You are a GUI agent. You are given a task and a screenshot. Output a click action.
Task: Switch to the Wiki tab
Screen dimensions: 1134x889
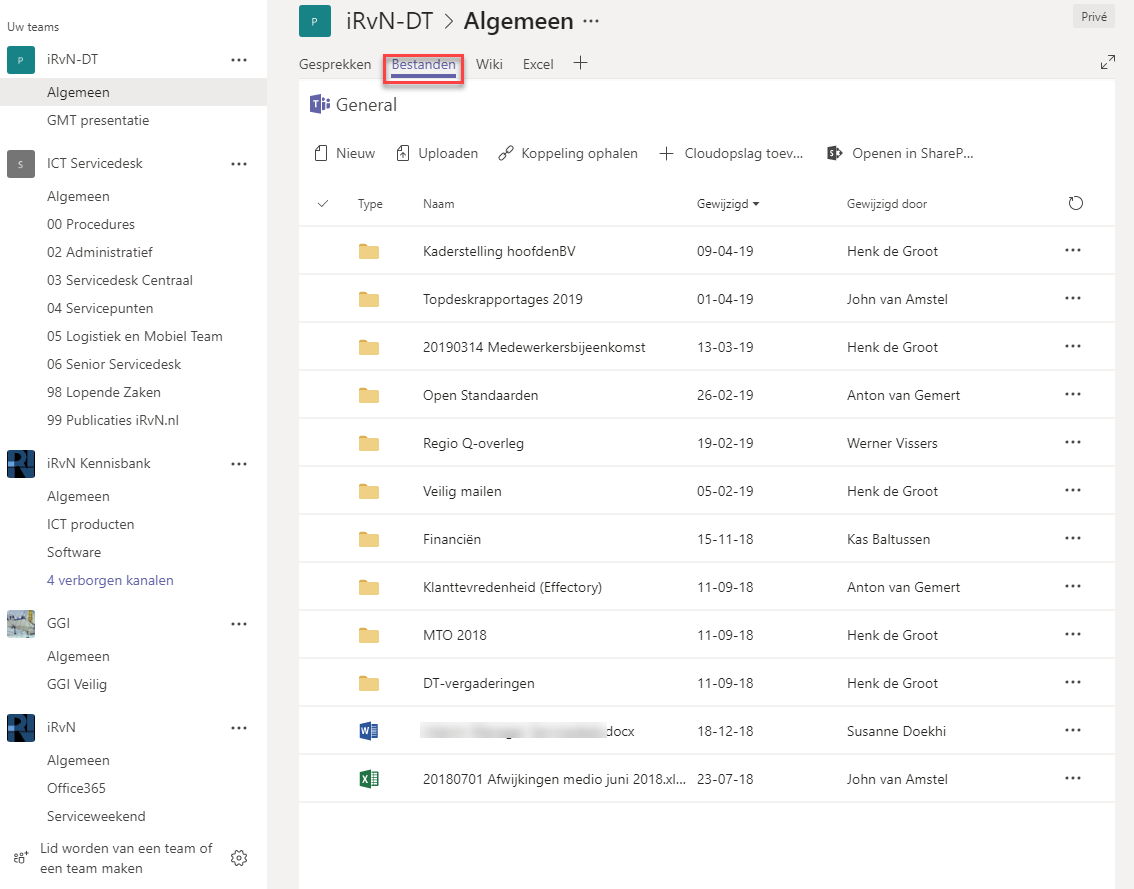[489, 64]
